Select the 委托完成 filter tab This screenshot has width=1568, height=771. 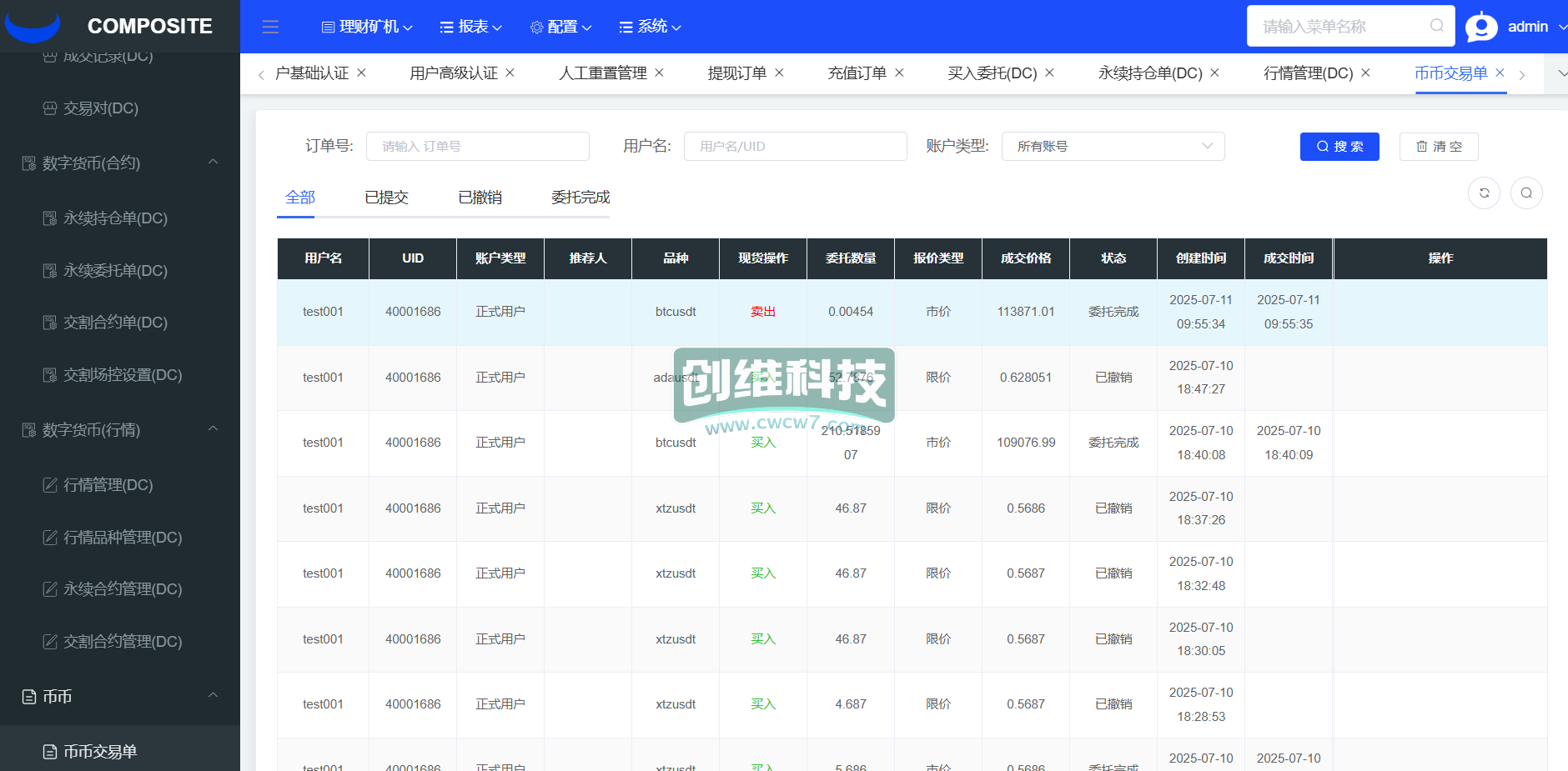(x=580, y=198)
